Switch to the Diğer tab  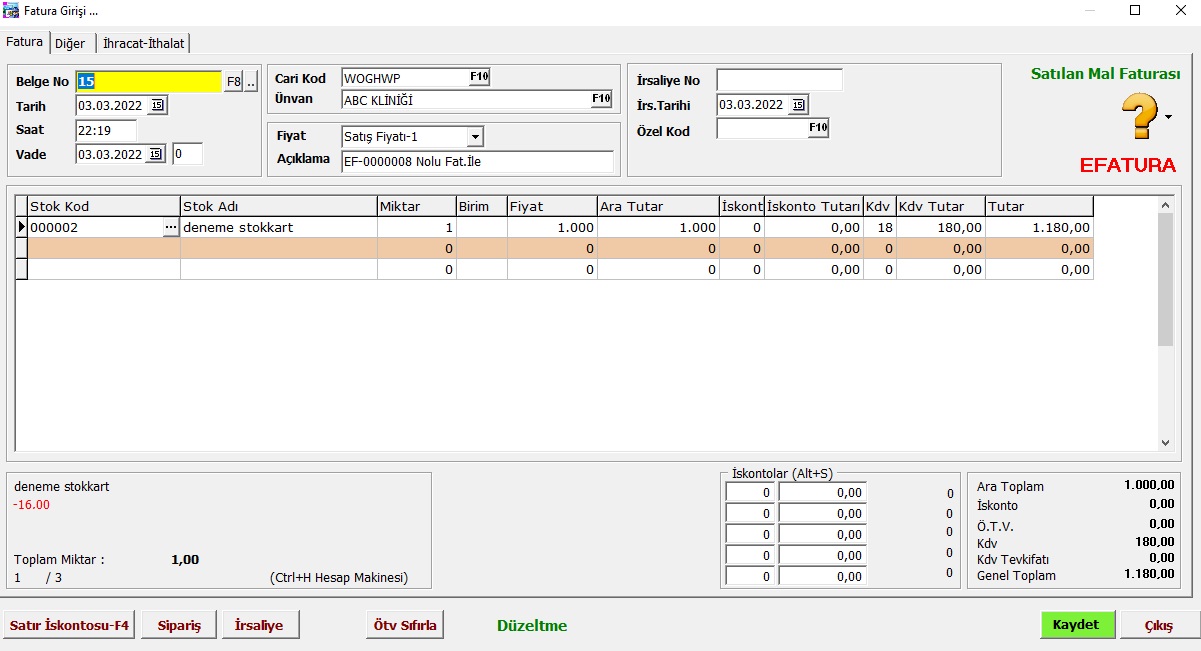[70, 43]
